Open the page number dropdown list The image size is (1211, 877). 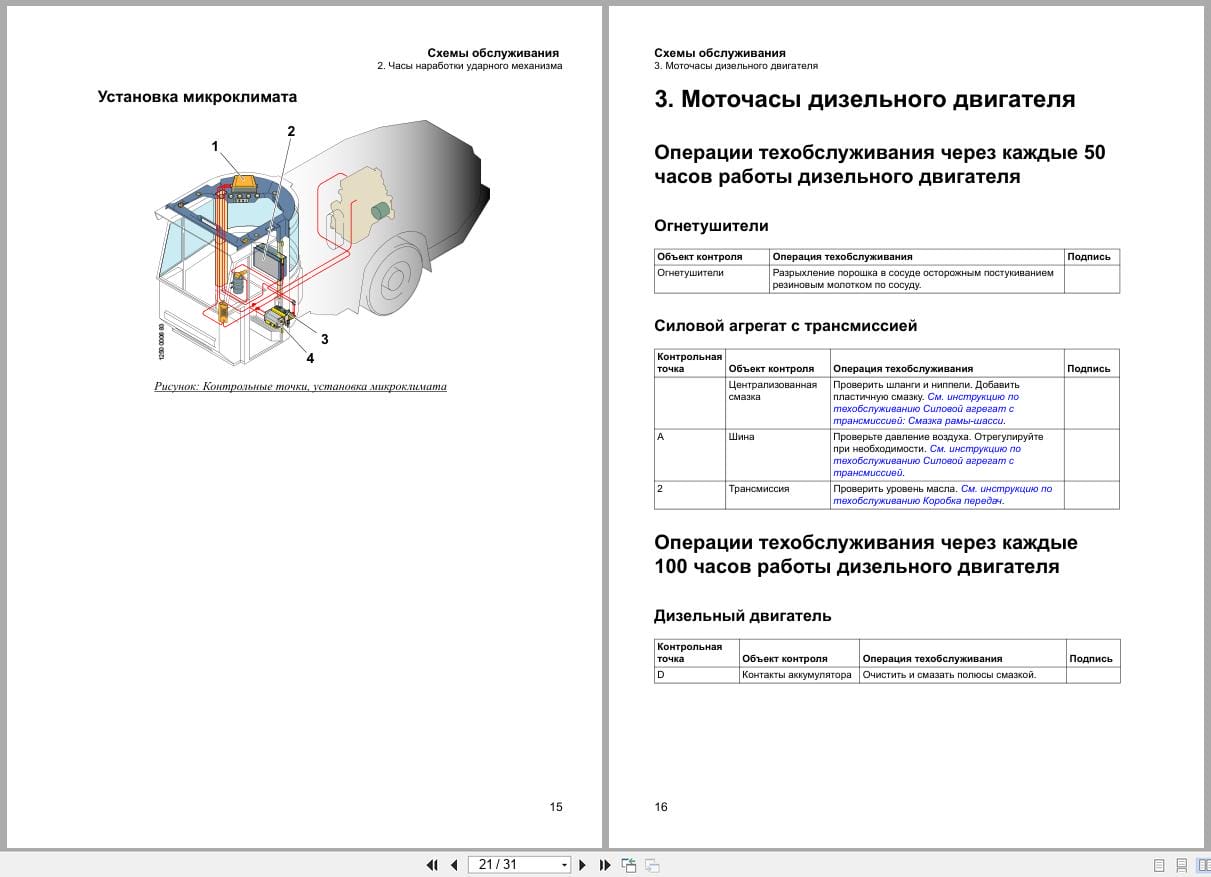tap(564, 864)
